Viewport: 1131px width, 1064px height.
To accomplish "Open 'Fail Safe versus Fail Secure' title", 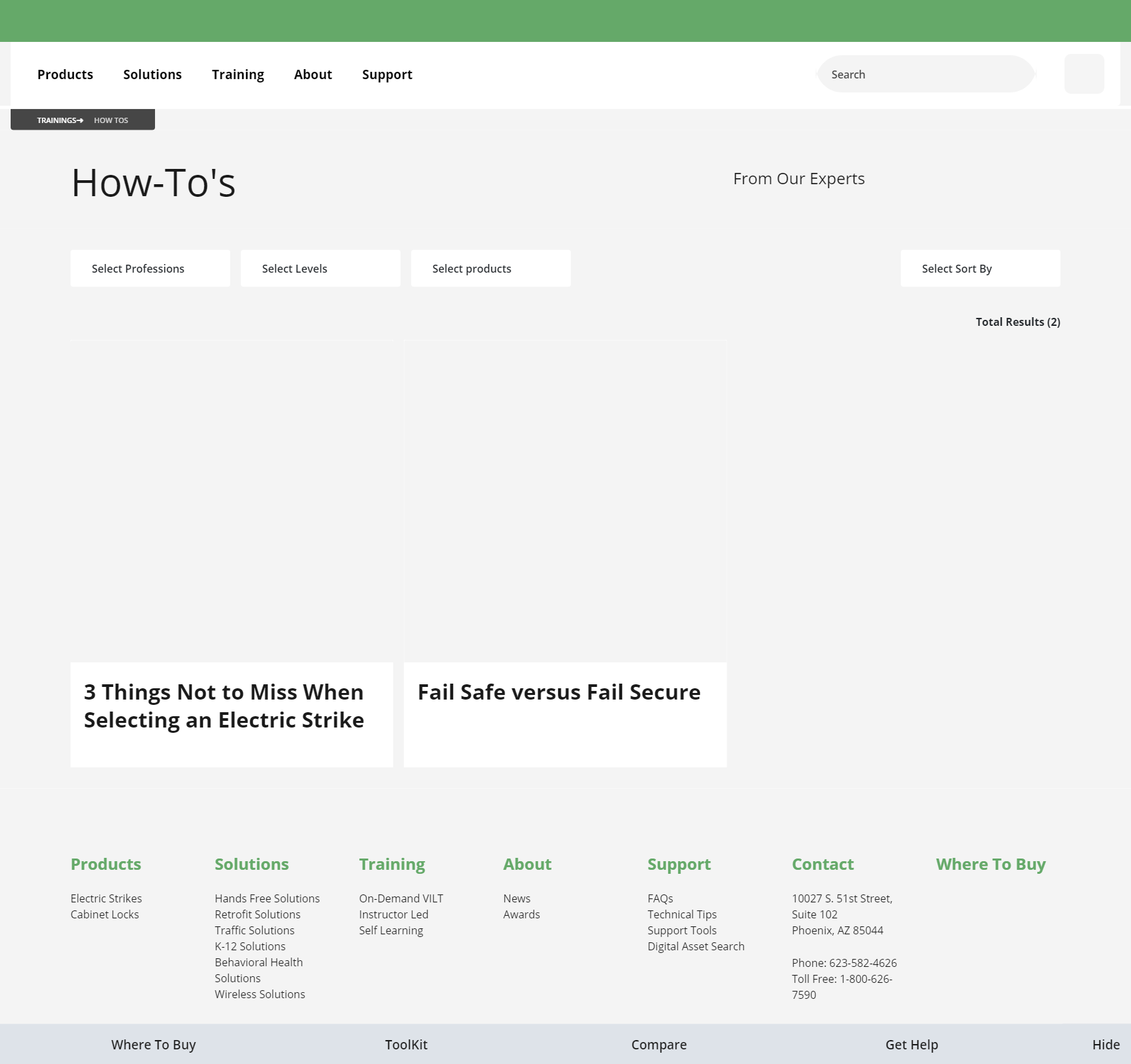I will click(559, 692).
